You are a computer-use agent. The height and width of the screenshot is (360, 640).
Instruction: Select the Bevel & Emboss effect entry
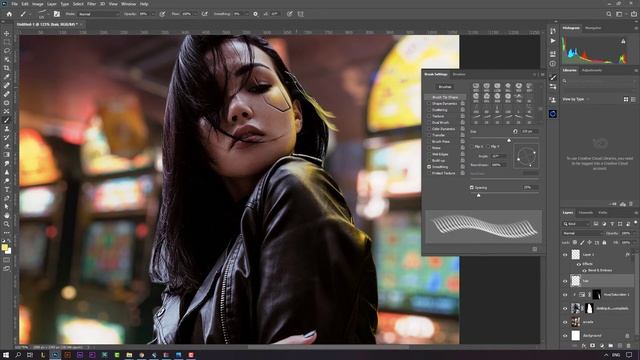(600, 270)
